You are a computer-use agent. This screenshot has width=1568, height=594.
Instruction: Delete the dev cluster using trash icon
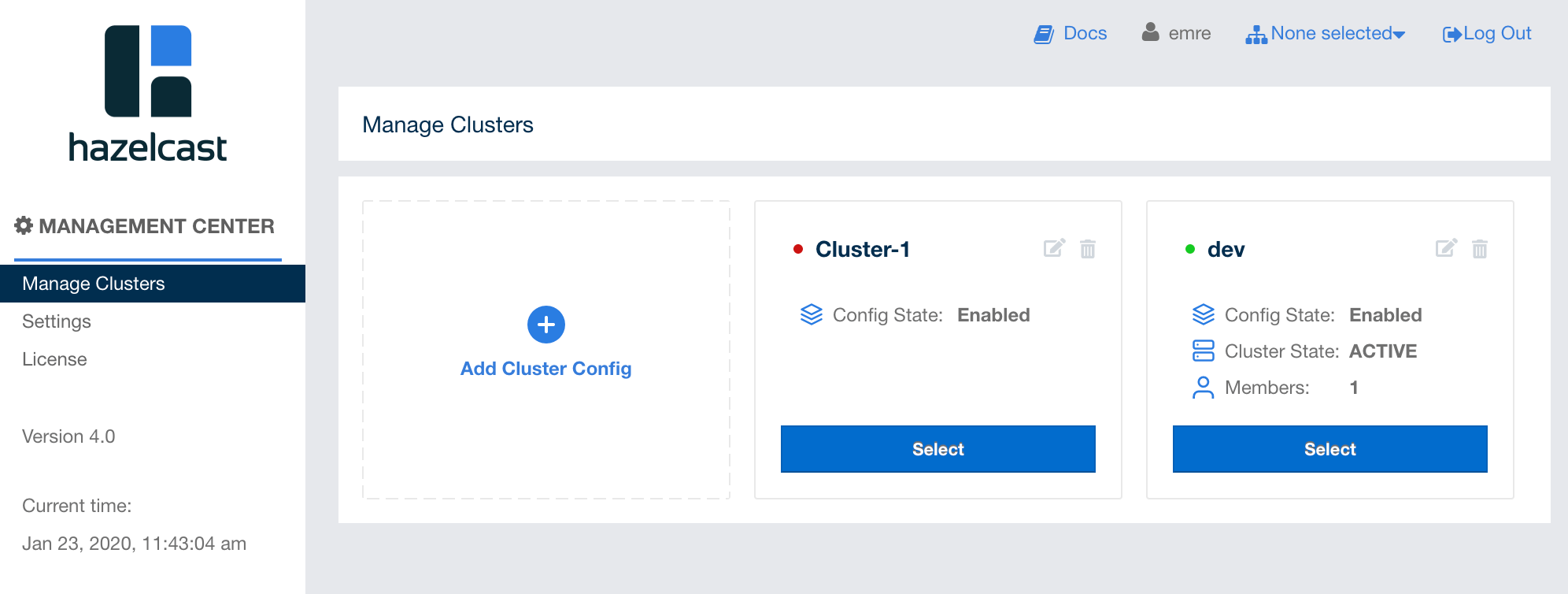point(1480,249)
